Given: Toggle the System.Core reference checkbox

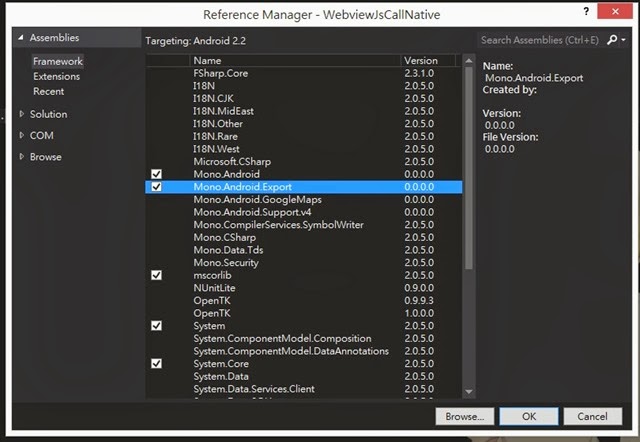Looking at the screenshot, I should (156, 364).
